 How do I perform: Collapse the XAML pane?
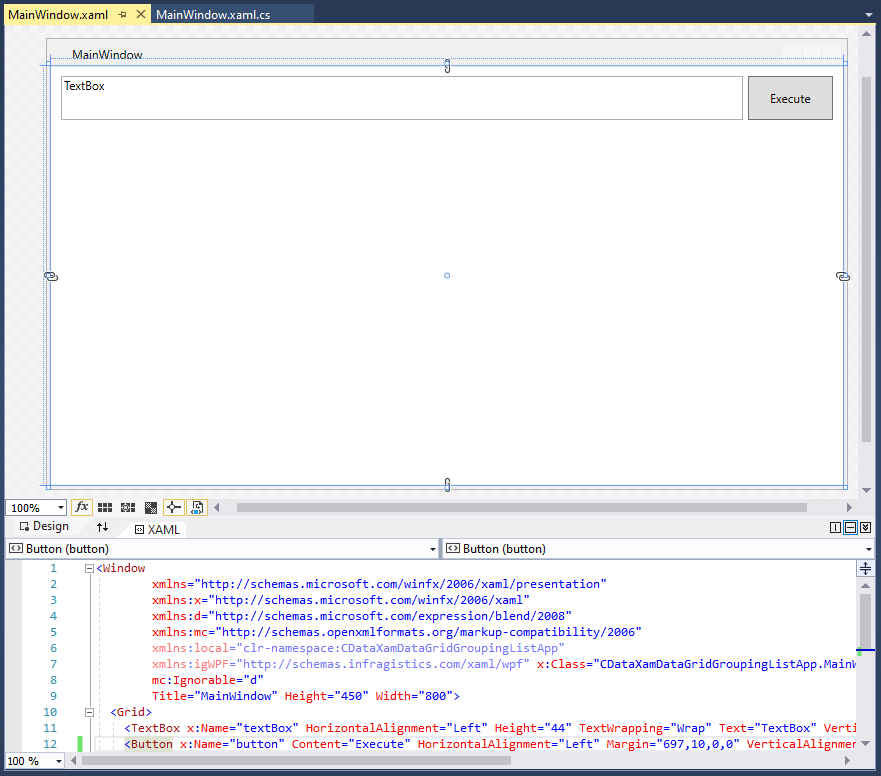pos(865,528)
